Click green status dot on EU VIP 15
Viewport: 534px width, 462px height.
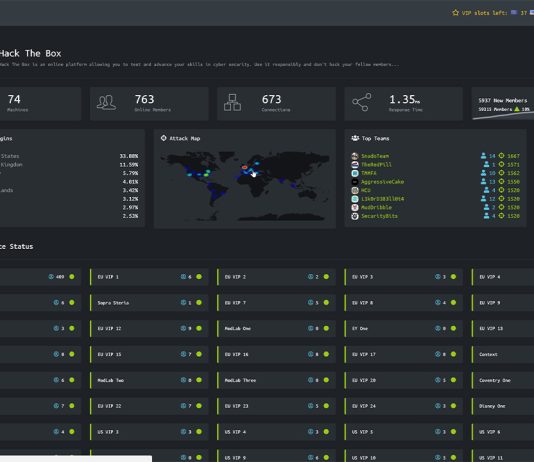(199, 354)
